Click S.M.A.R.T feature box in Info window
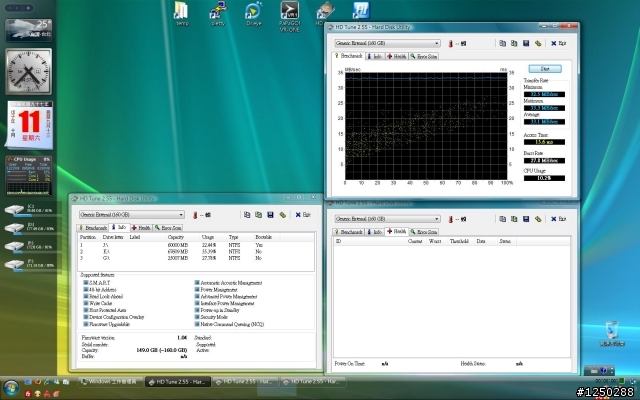 tap(86, 282)
